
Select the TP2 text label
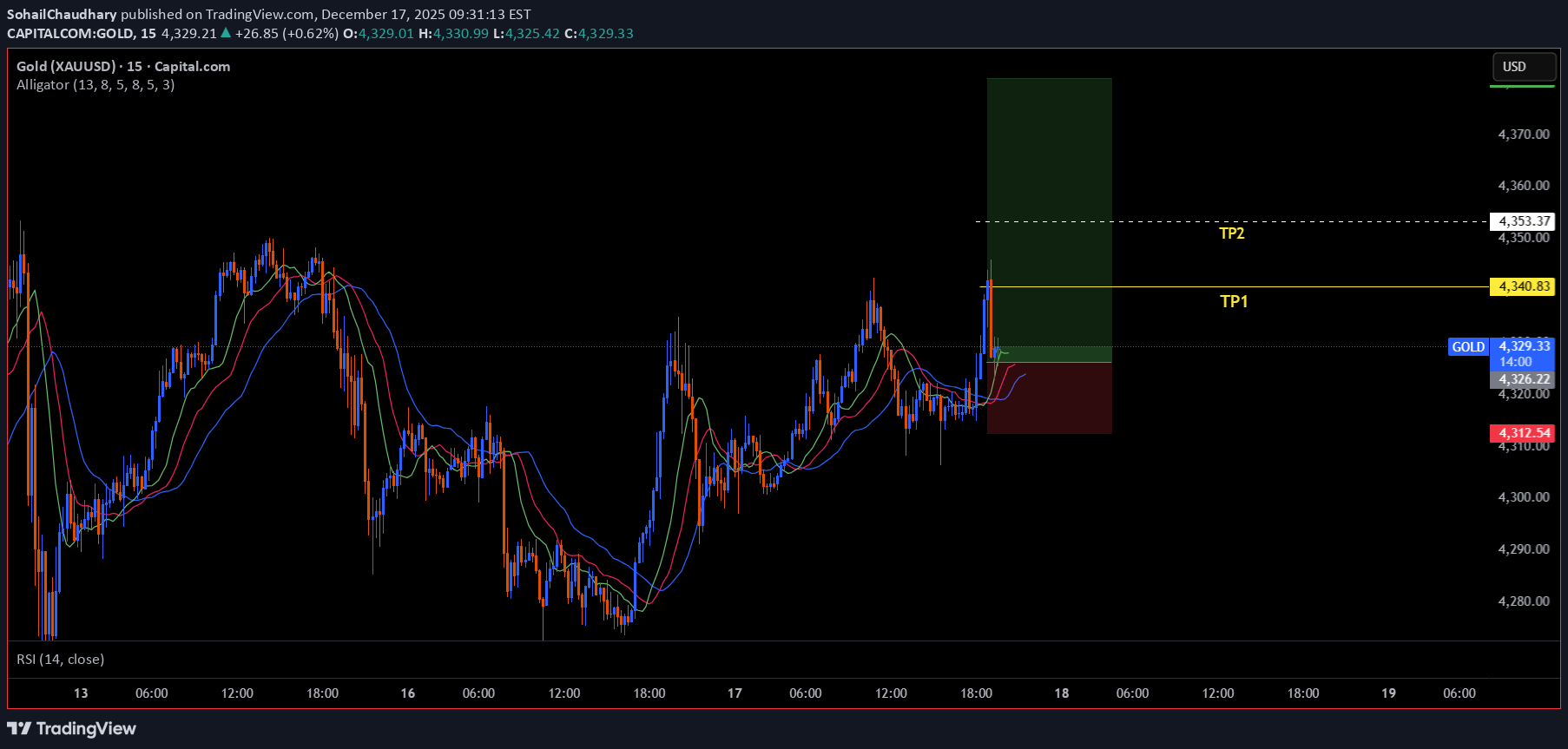point(1231,233)
